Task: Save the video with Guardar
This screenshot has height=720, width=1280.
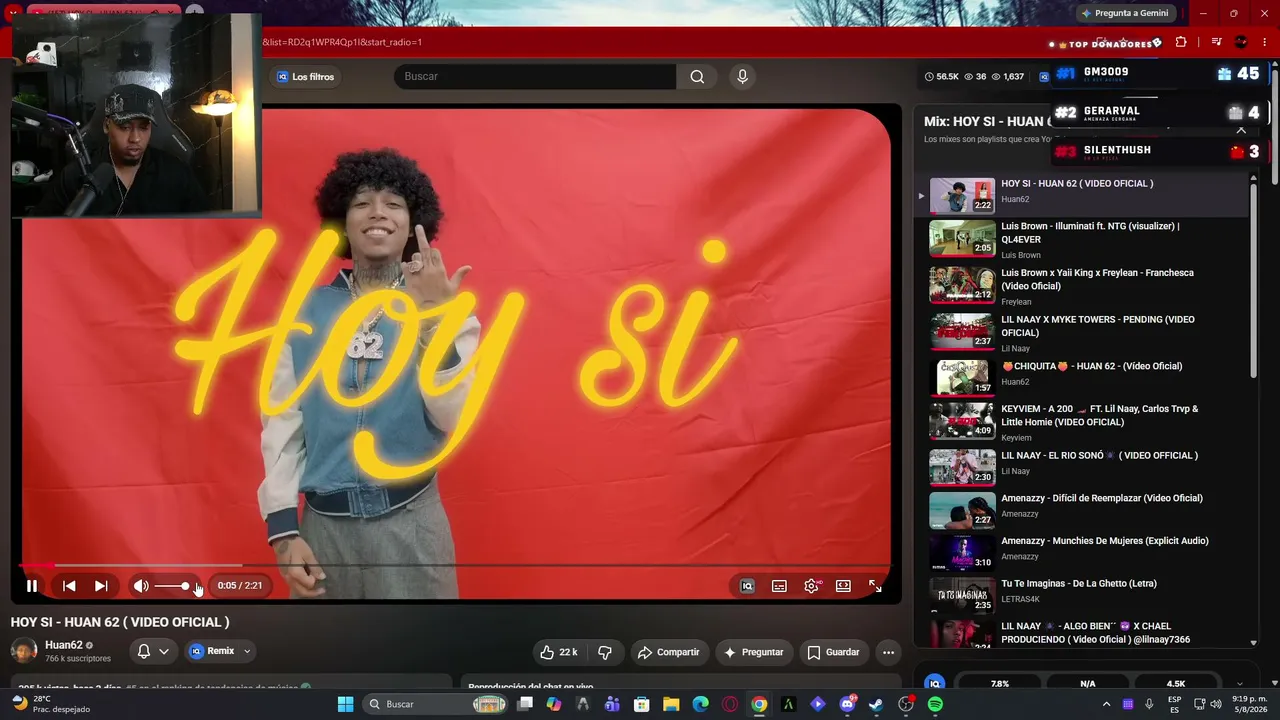Action: click(833, 652)
